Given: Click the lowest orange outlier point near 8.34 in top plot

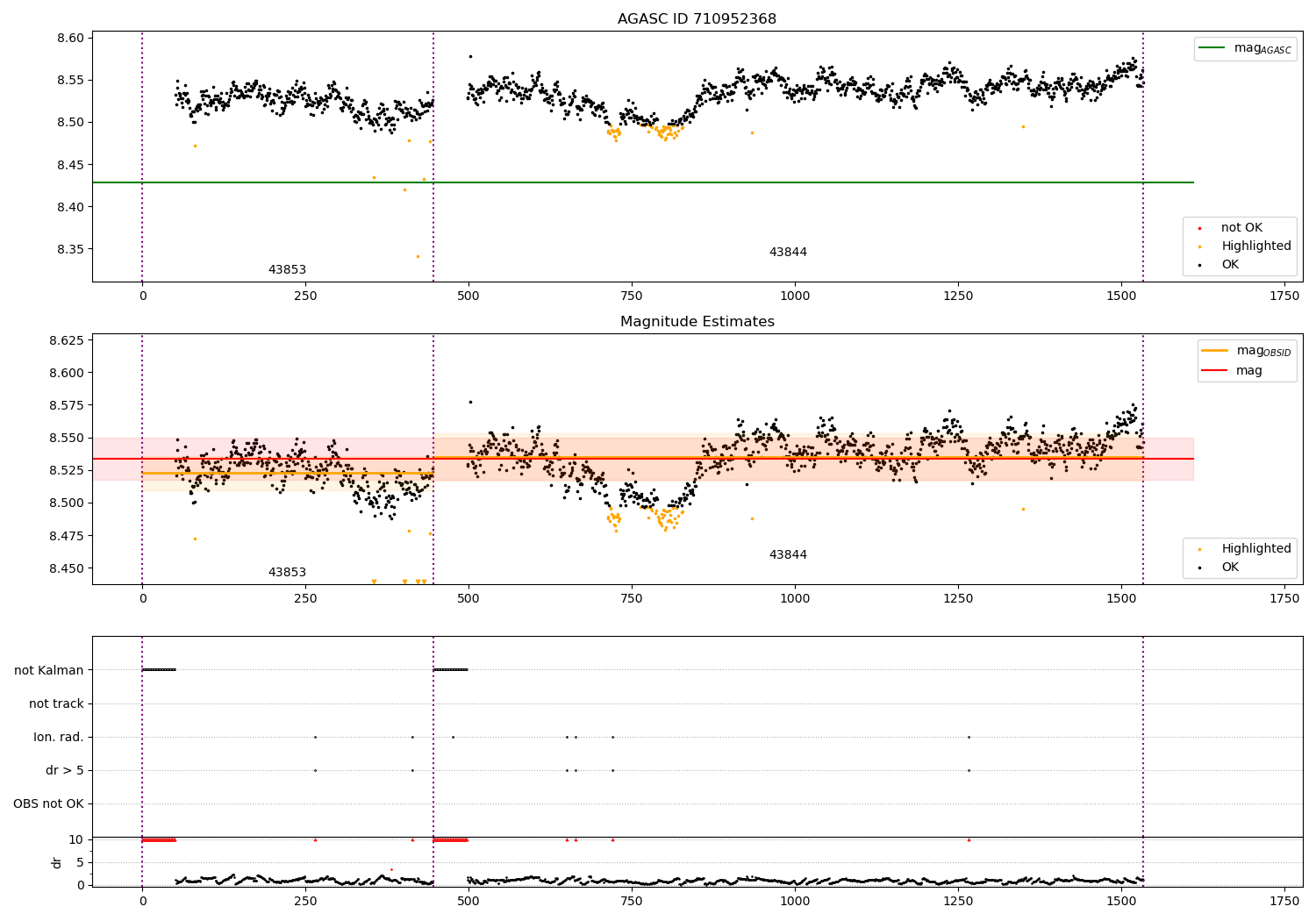Looking at the screenshot, I should pyautogui.click(x=418, y=256).
